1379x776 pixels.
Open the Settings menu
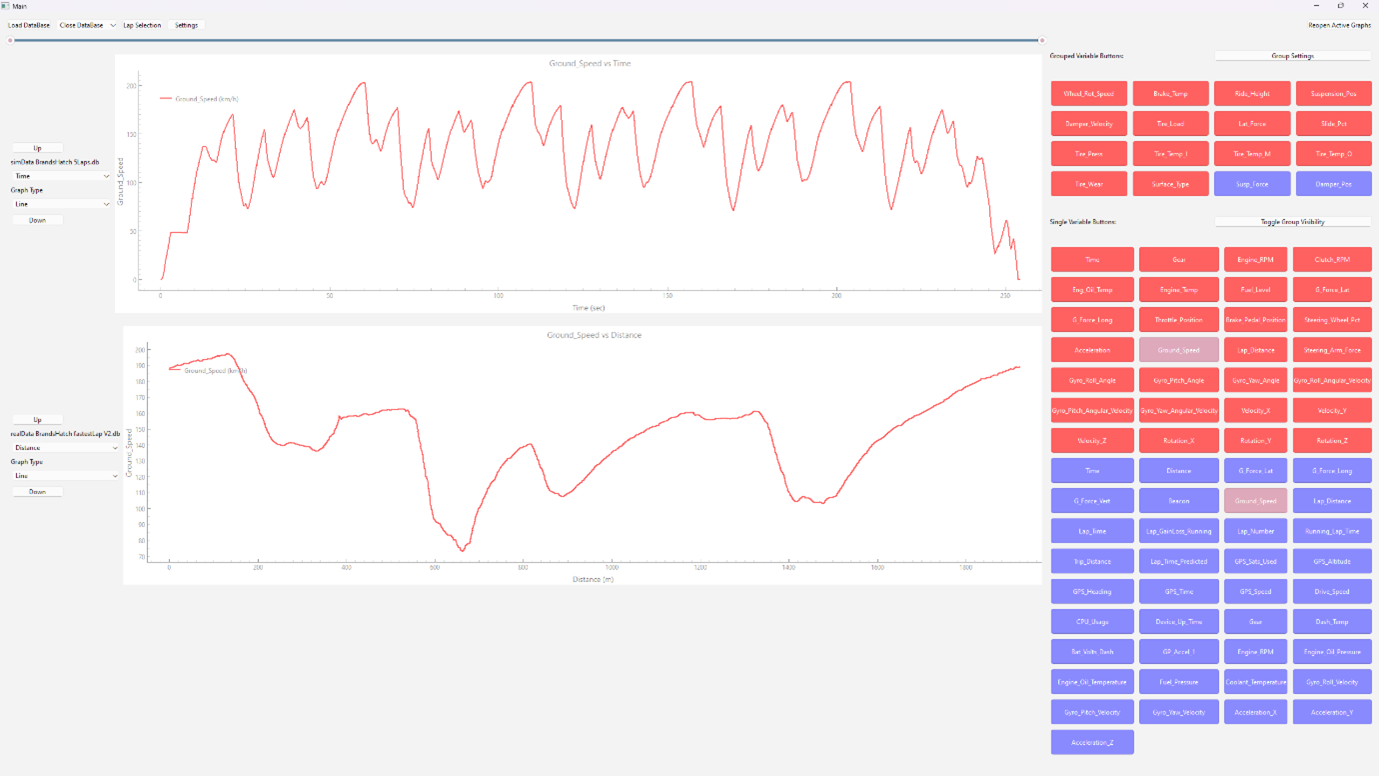pyautogui.click(x=186, y=25)
